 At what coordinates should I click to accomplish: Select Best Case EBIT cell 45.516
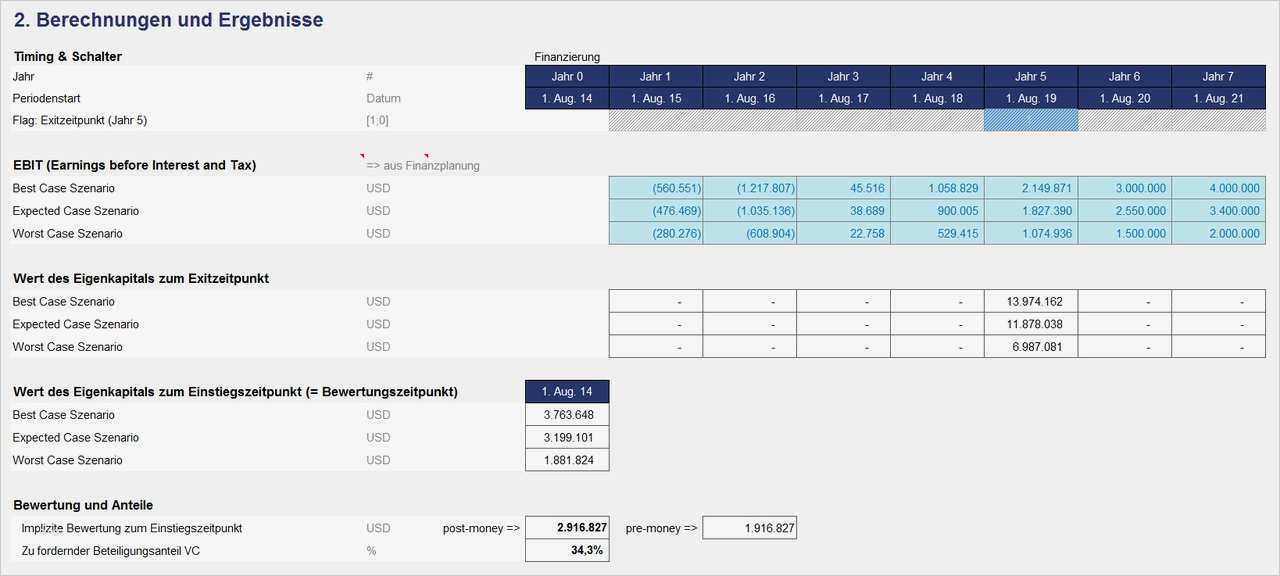(843, 188)
